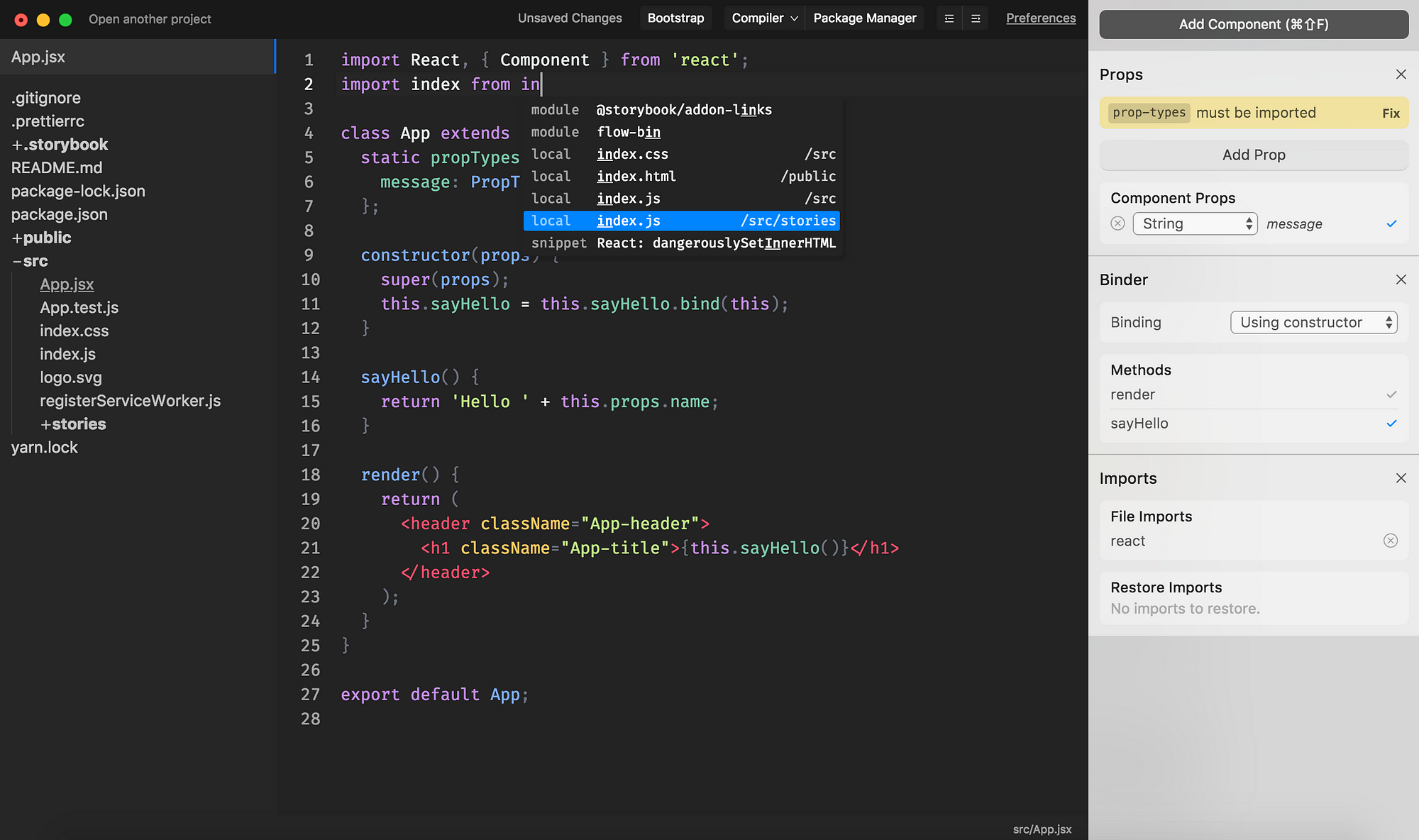Click the message prop checkmark to confirm
This screenshot has height=840, width=1419.
pyautogui.click(x=1392, y=223)
